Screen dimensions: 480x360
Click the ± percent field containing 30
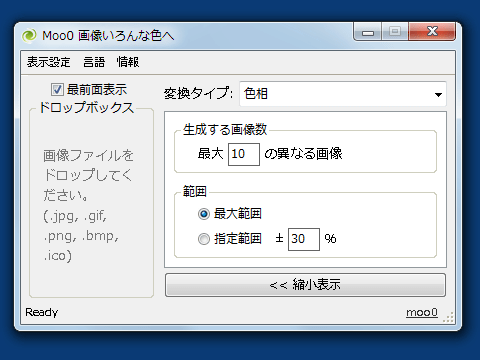click(304, 239)
